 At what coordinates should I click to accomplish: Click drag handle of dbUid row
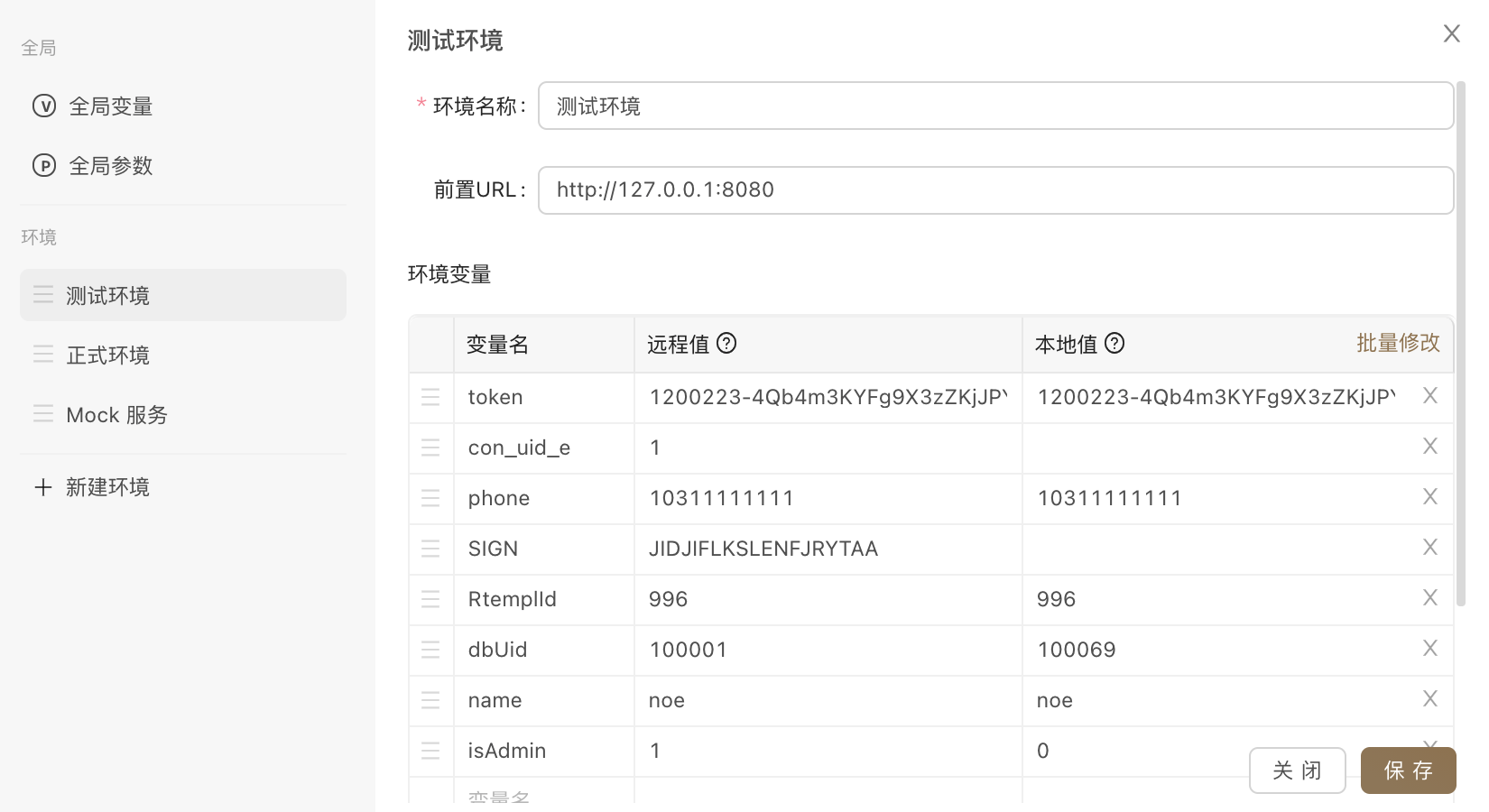click(430, 650)
